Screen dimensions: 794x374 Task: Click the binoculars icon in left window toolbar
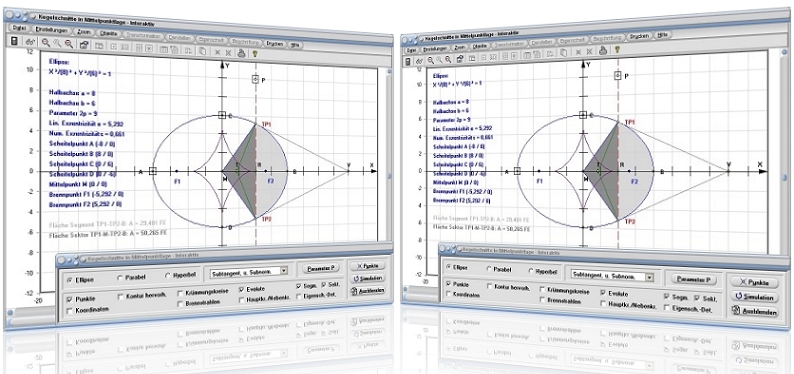(30, 43)
